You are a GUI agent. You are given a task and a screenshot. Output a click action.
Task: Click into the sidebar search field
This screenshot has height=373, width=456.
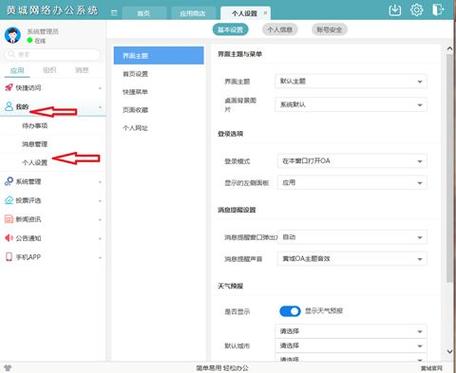click(52, 54)
